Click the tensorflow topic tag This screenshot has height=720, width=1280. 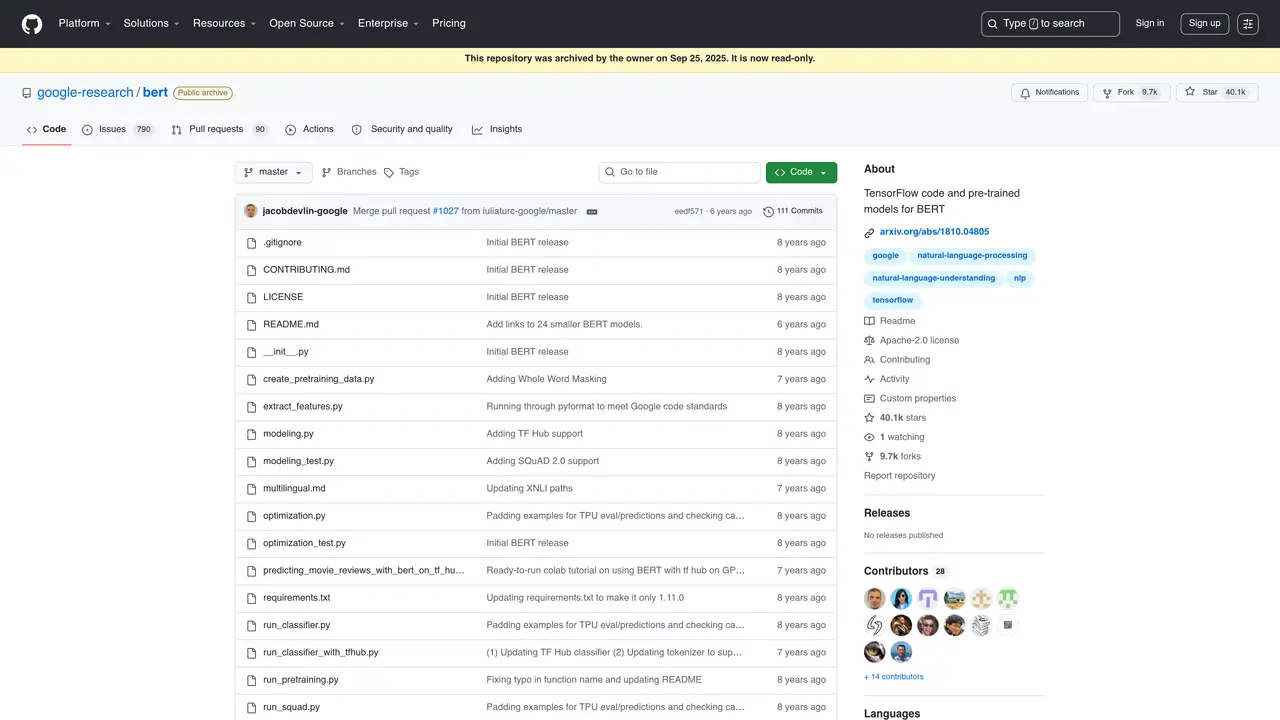[892, 301]
